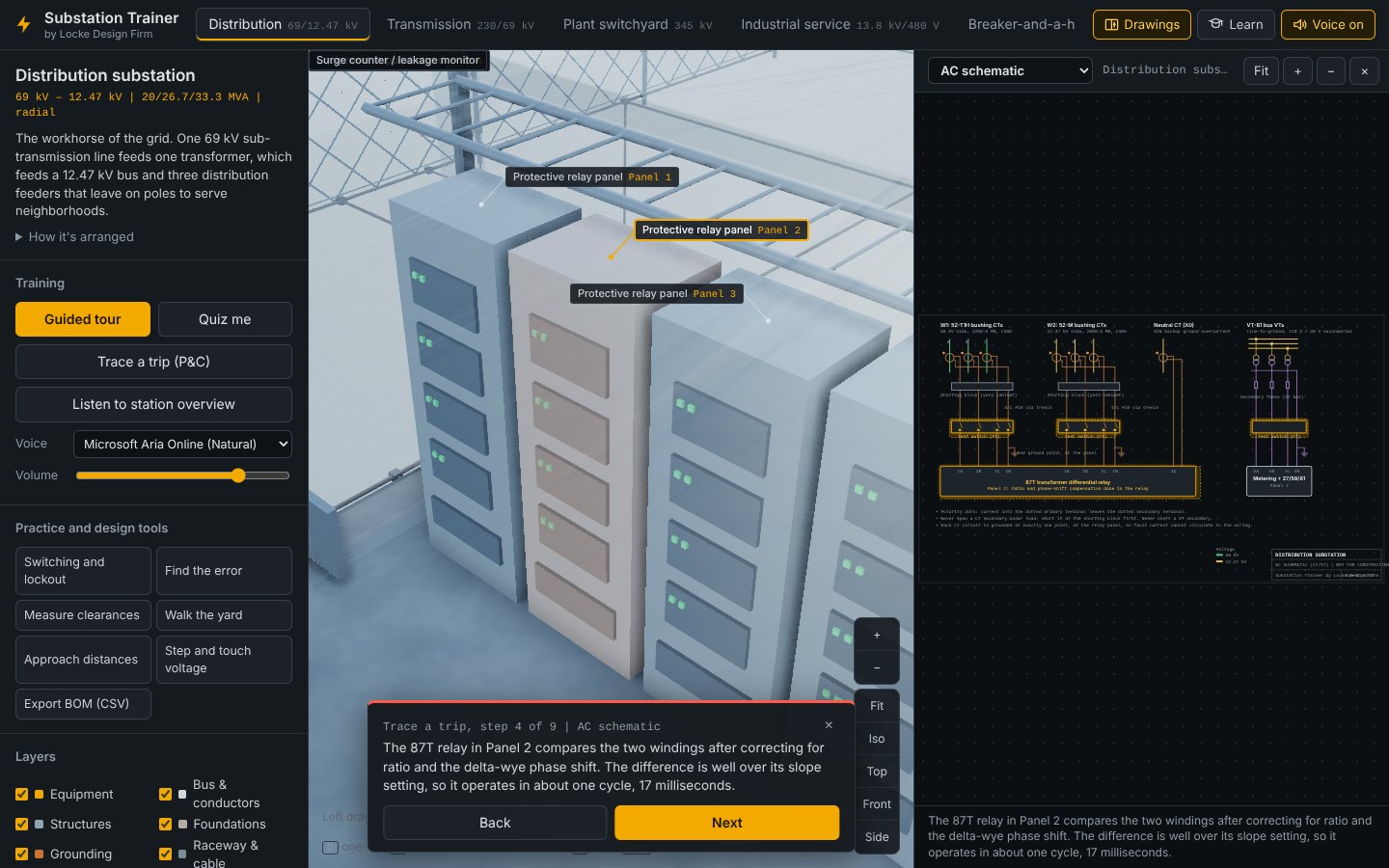1389x868 pixels.
Task: Click the Quiz me button
Action: [x=225, y=319]
